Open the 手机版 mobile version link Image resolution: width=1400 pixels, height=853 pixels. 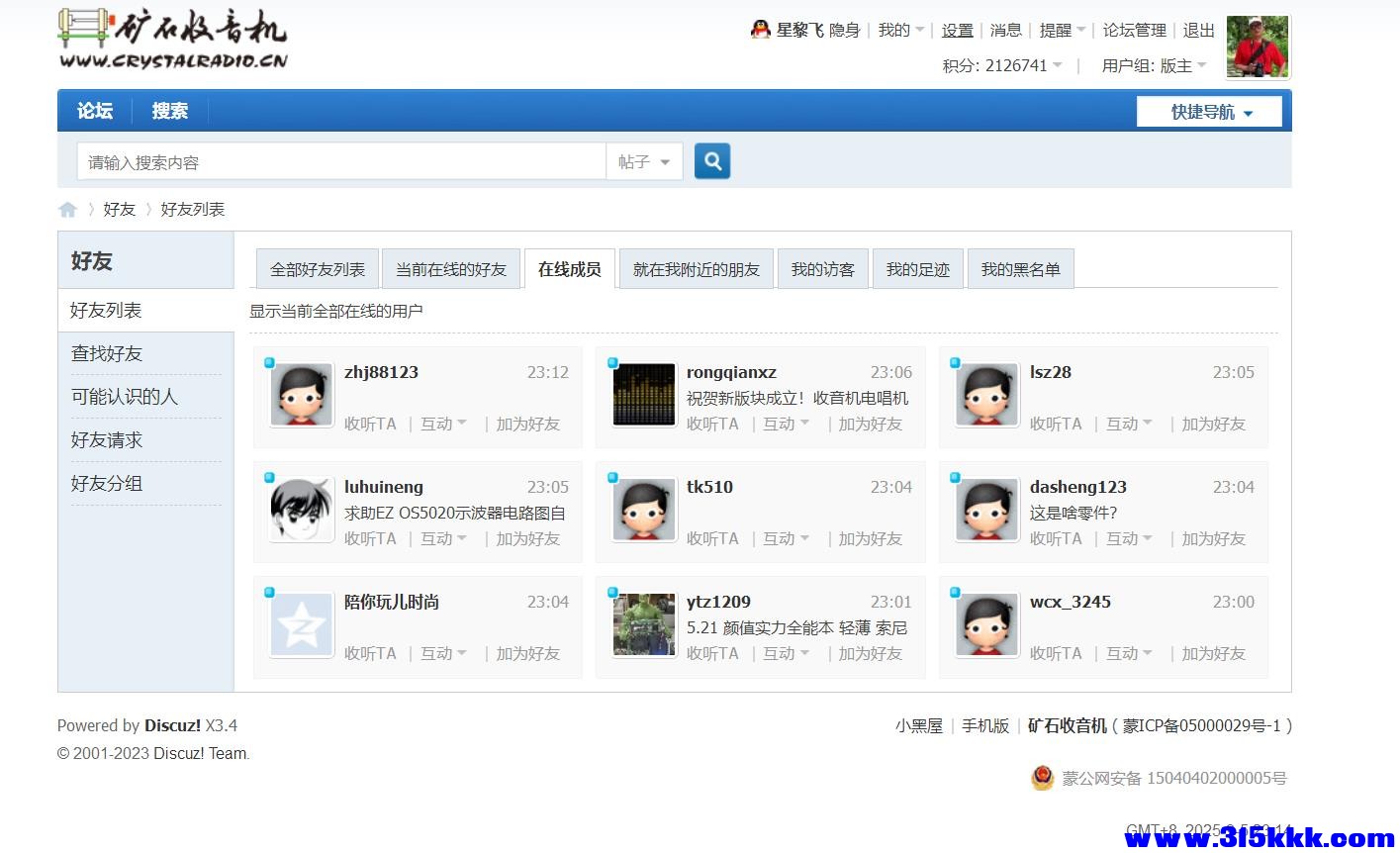[x=985, y=725]
